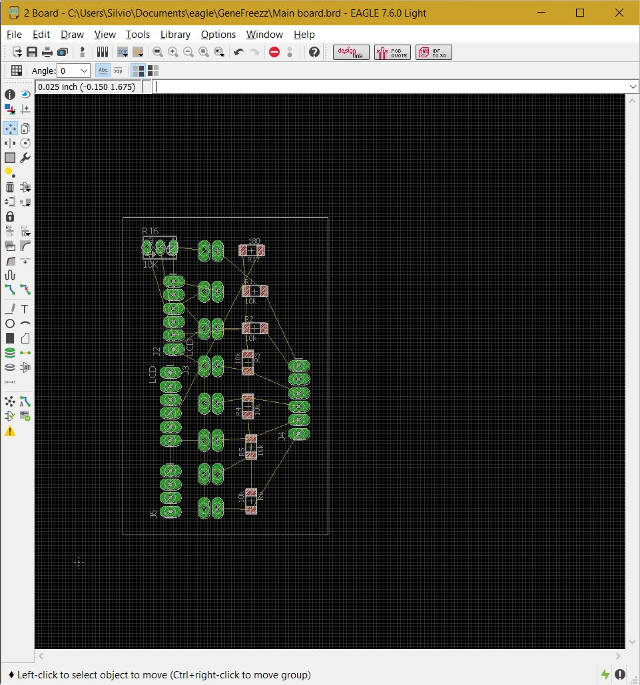The image size is (640, 685).
Task: Click the Zoom to fit icon
Action: click(158, 52)
